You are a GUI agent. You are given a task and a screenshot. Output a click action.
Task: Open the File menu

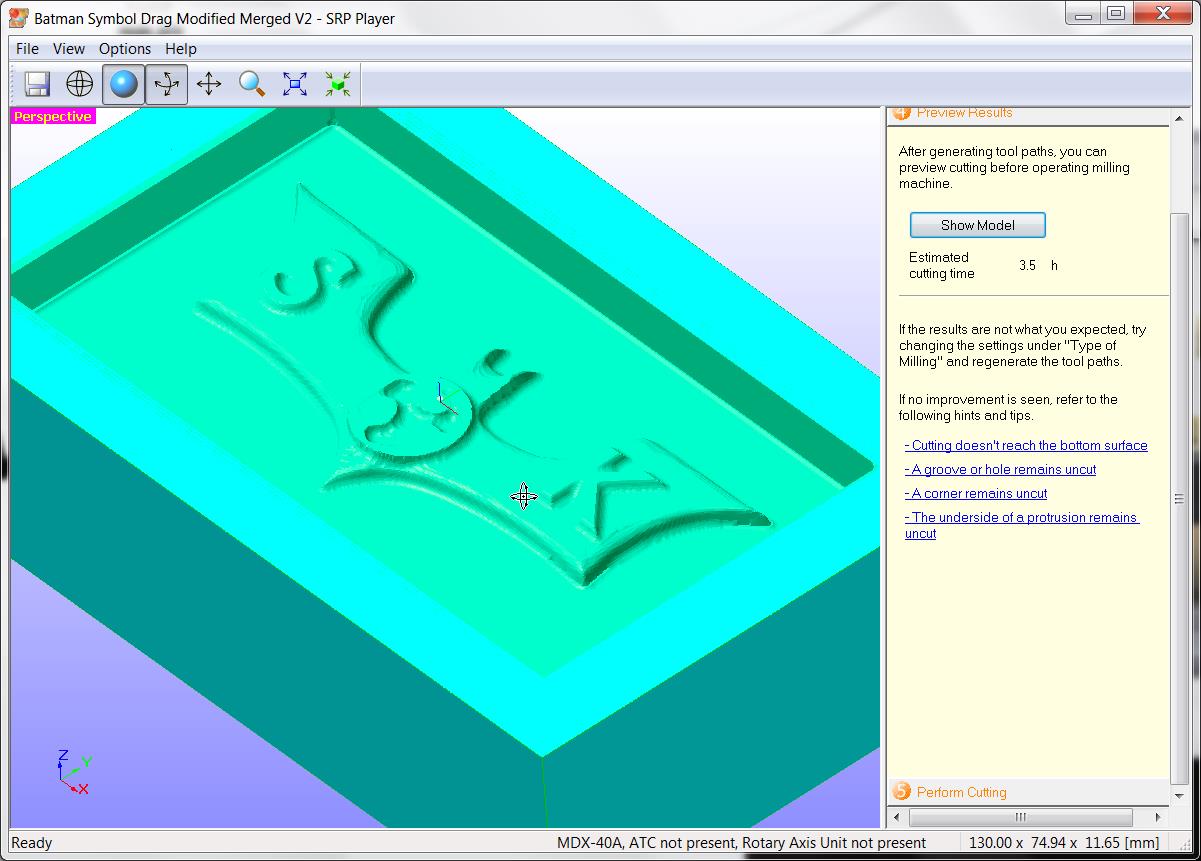tap(28, 48)
